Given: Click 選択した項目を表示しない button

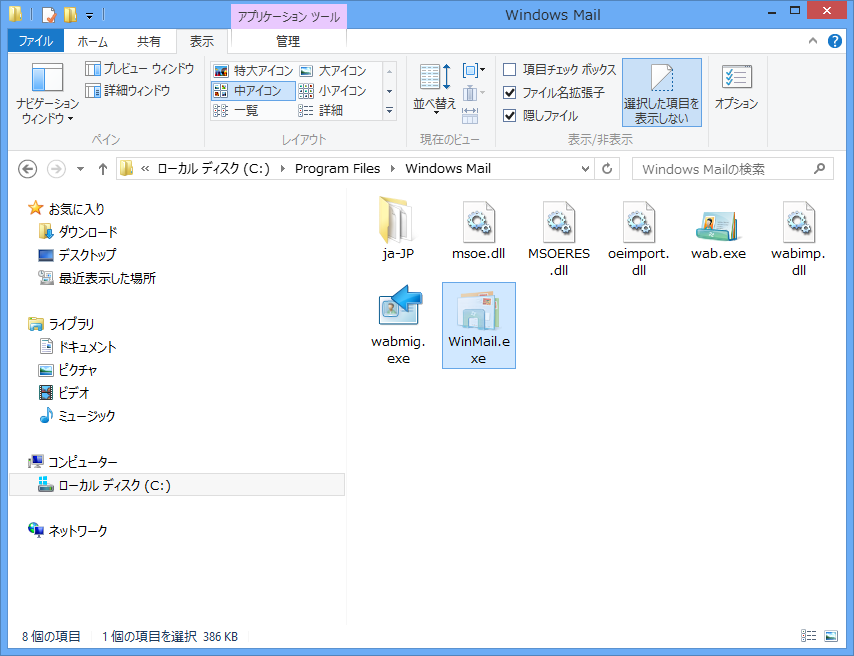Looking at the screenshot, I should pos(662,93).
